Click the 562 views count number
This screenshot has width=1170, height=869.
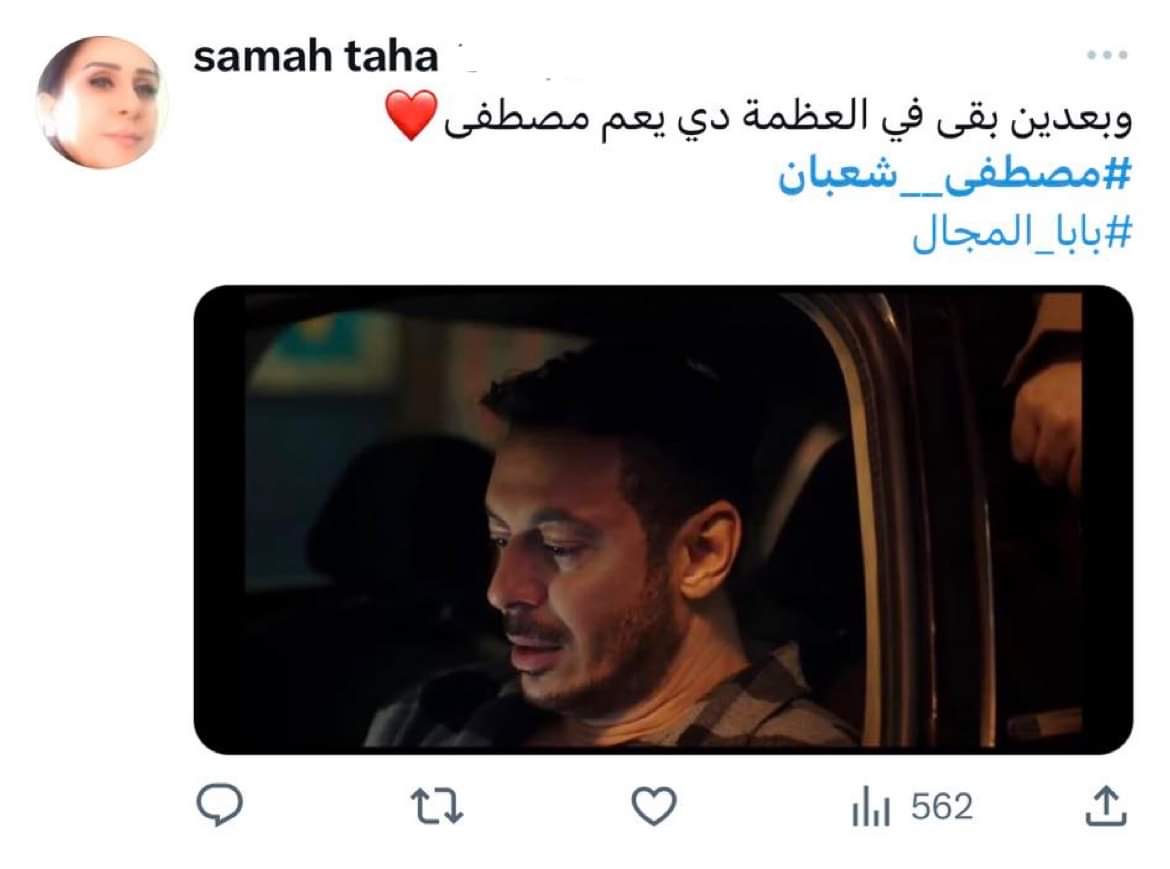coord(942,807)
